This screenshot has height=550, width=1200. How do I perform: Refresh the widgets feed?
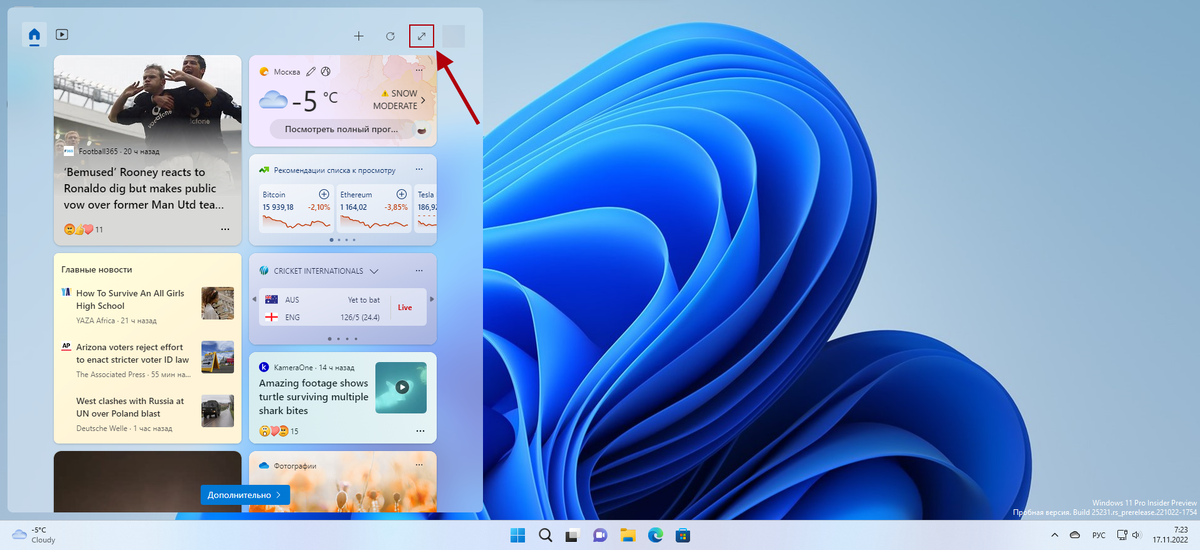(390, 36)
